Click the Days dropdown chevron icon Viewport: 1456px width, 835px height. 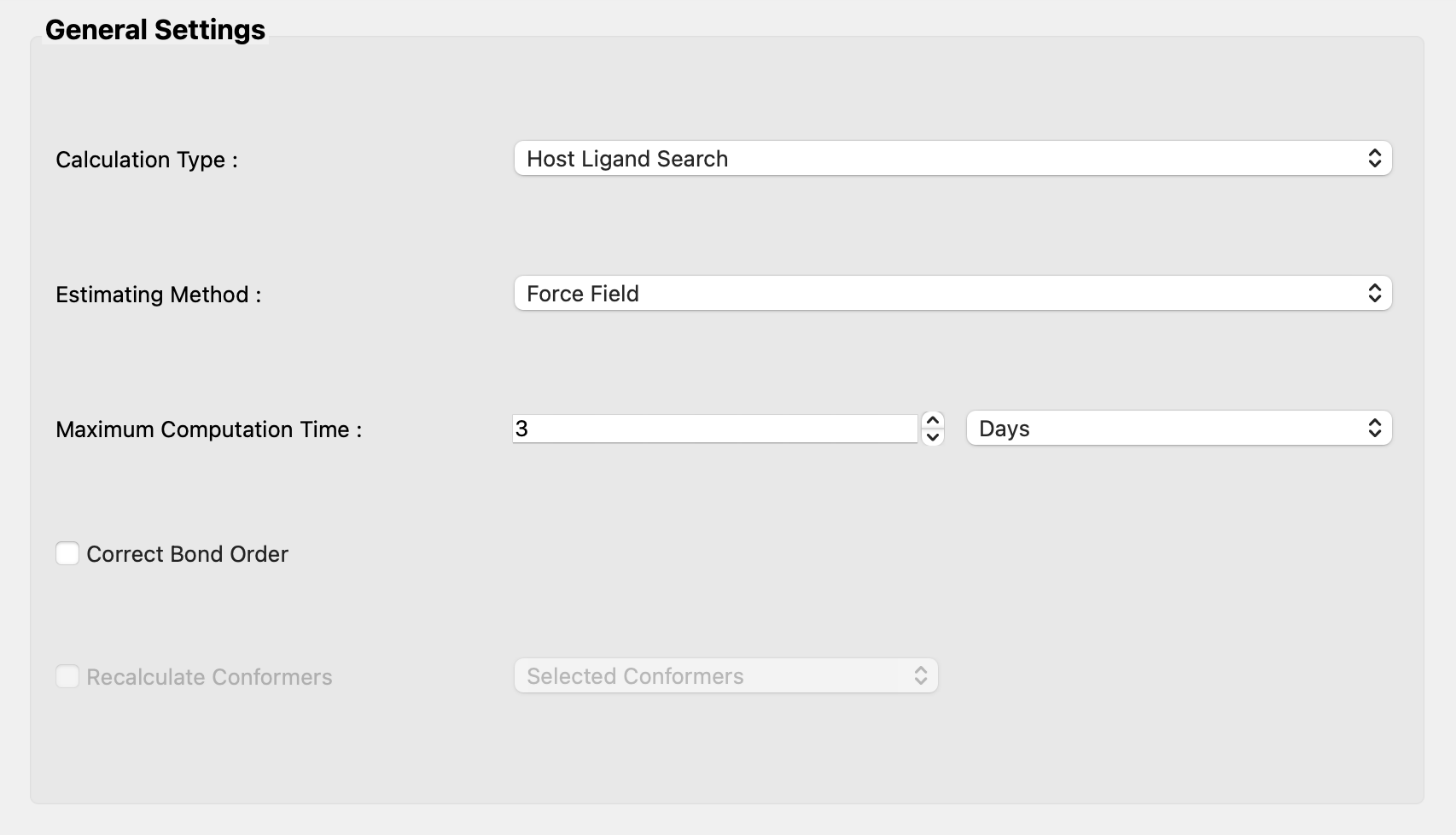(x=1375, y=428)
